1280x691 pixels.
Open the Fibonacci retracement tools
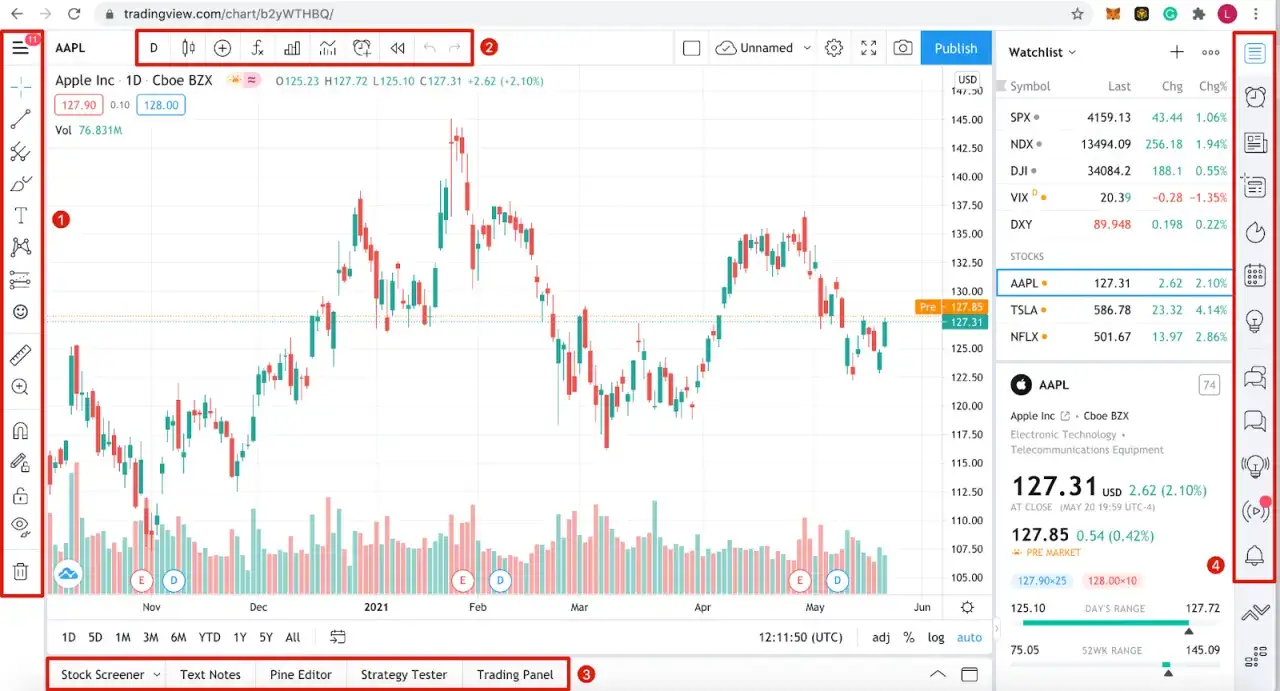pyautogui.click(x=20, y=151)
